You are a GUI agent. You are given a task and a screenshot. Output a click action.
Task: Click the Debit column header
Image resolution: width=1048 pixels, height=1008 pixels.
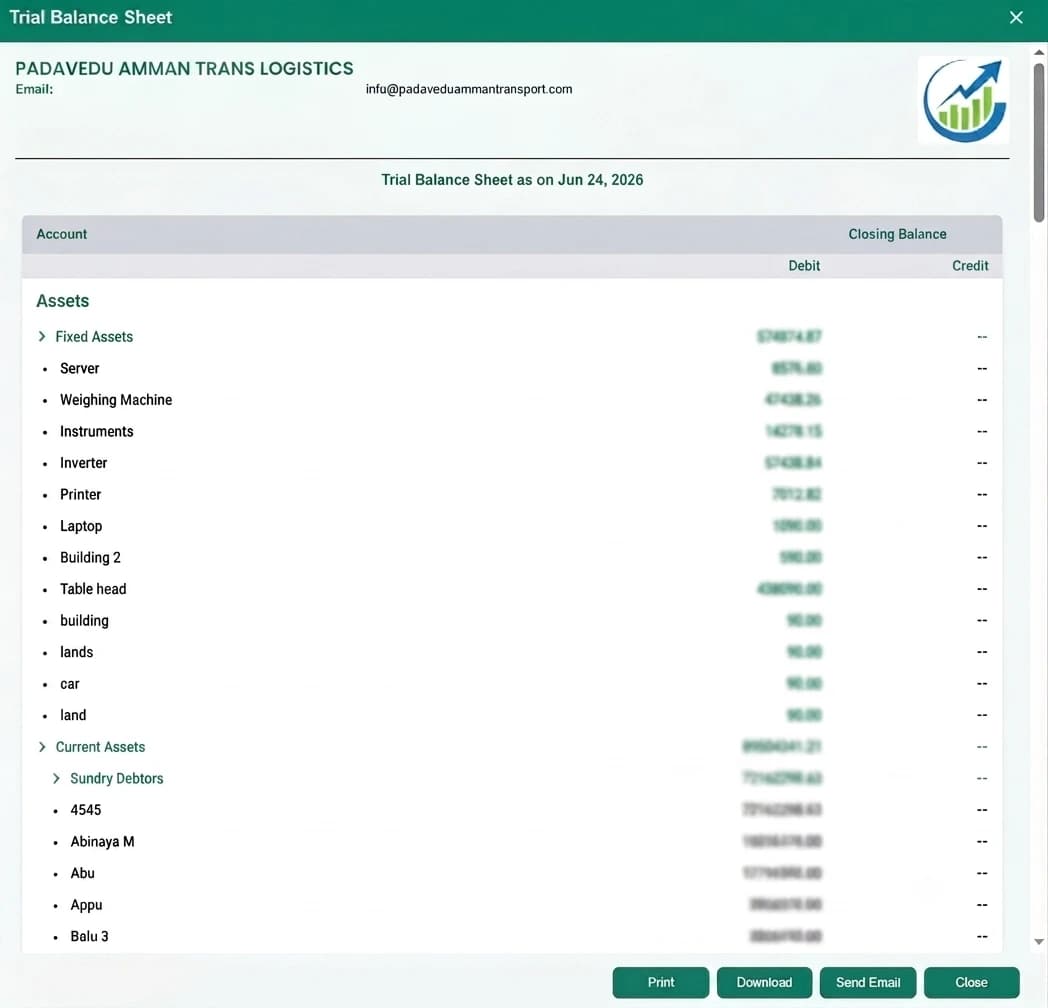pos(804,265)
